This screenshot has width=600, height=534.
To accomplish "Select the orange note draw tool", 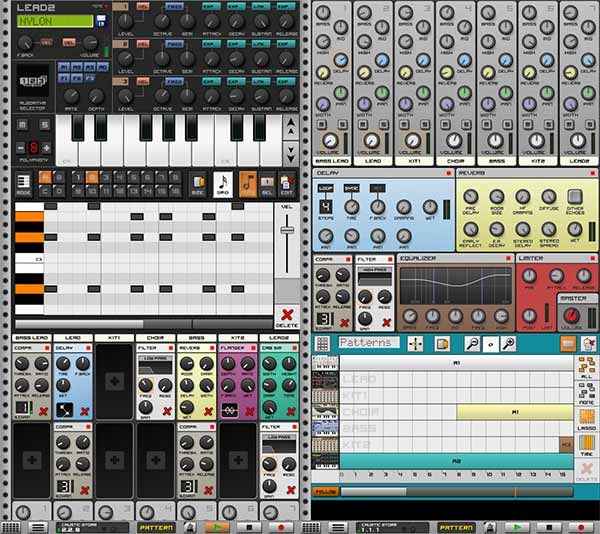I will tap(248, 184).
